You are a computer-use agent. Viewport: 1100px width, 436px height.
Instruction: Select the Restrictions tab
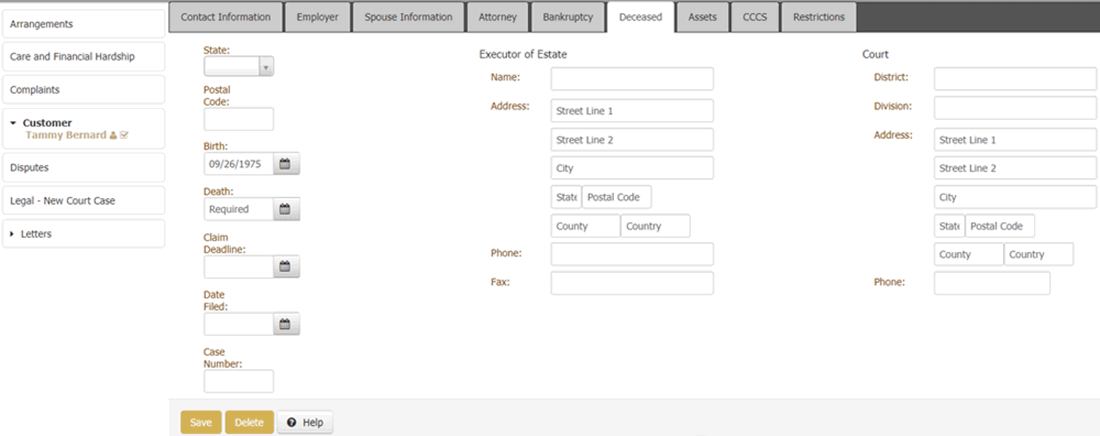pos(818,17)
